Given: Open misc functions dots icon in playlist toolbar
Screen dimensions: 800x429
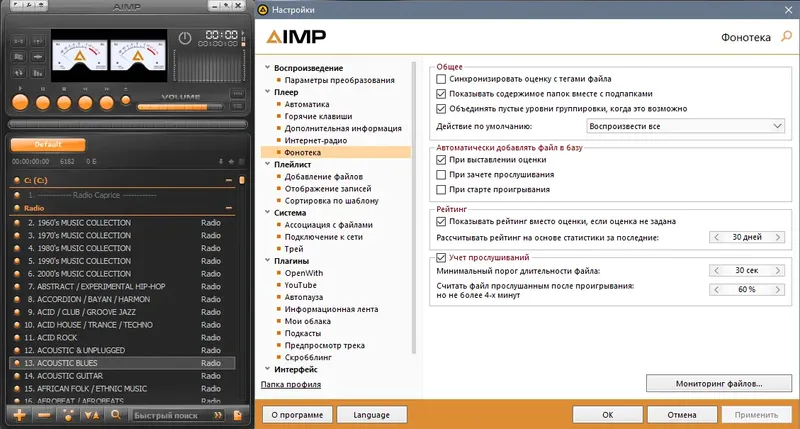Looking at the screenshot, I should coord(68,415).
